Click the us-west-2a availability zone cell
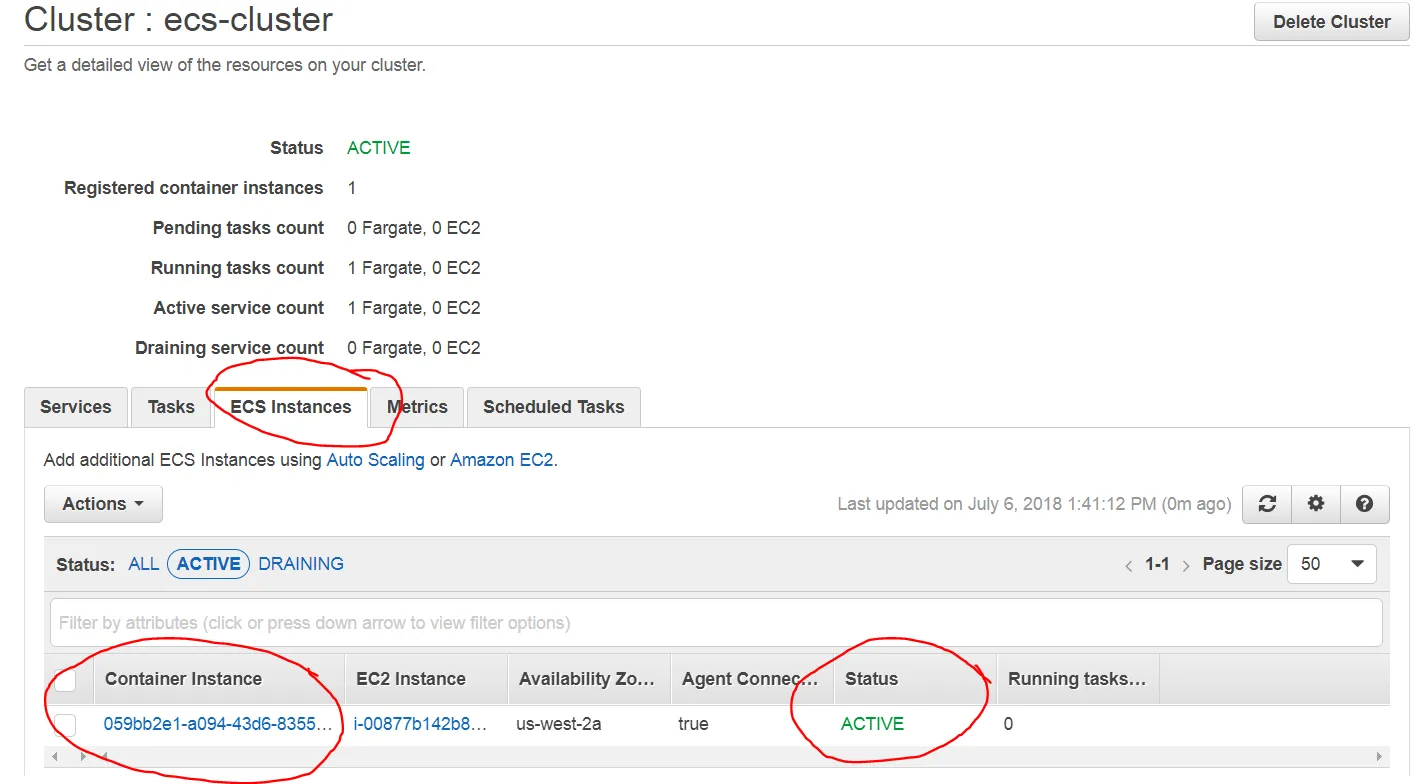 coord(559,724)
